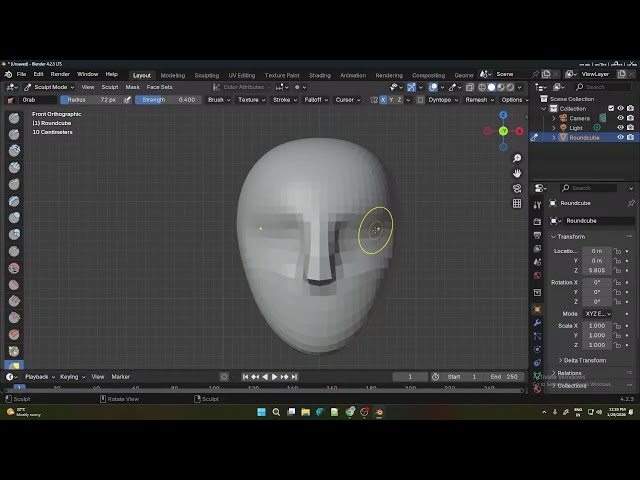Open the Remesh dropdown

(480, 100)
